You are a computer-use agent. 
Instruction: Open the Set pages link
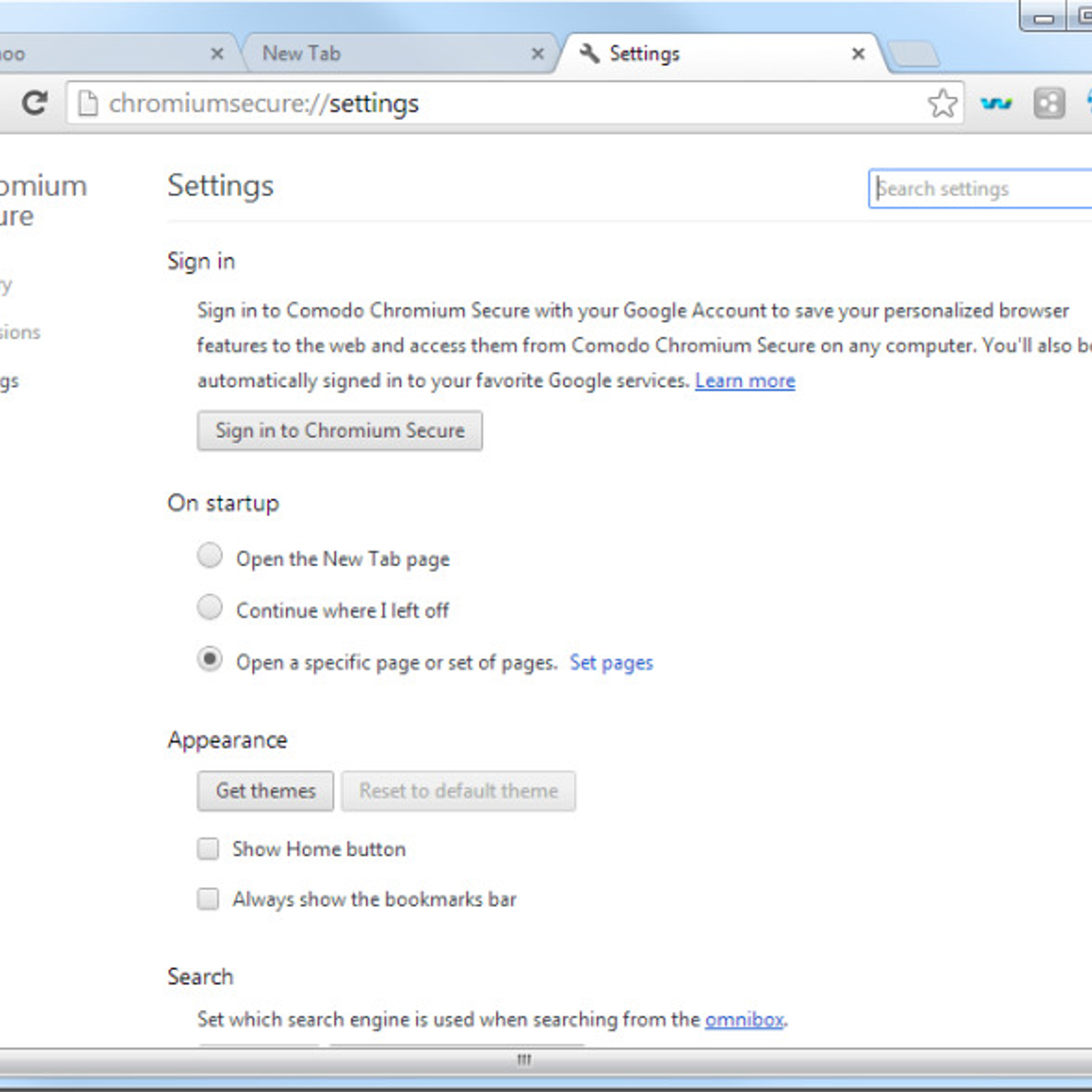612,663
